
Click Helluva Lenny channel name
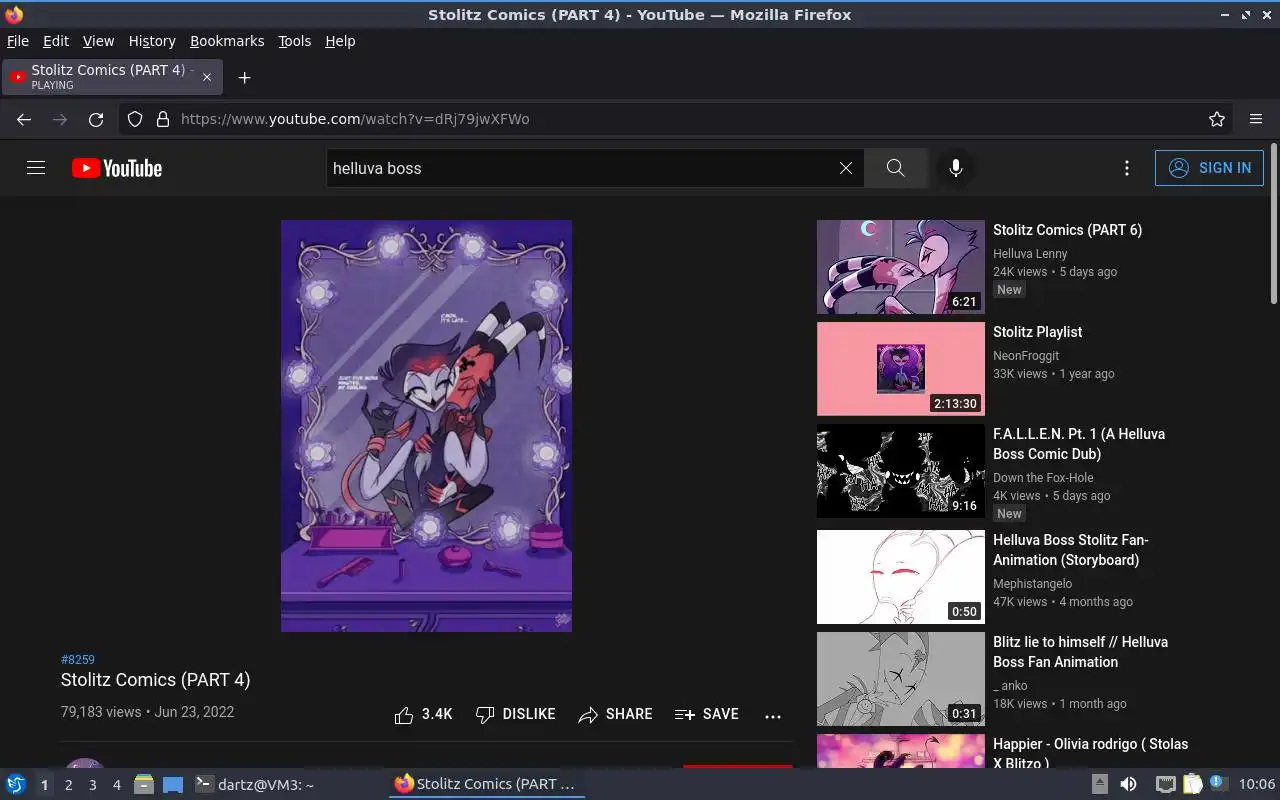point(1030,254)
